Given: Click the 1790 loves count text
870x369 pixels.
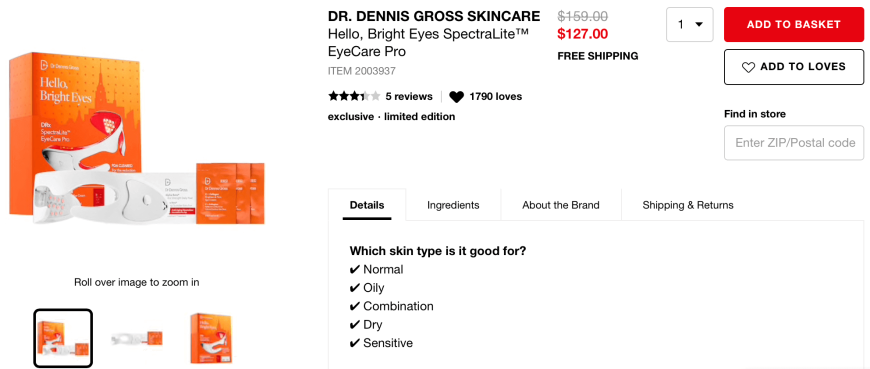Looking at the screenshot, I should click(495, 97).
